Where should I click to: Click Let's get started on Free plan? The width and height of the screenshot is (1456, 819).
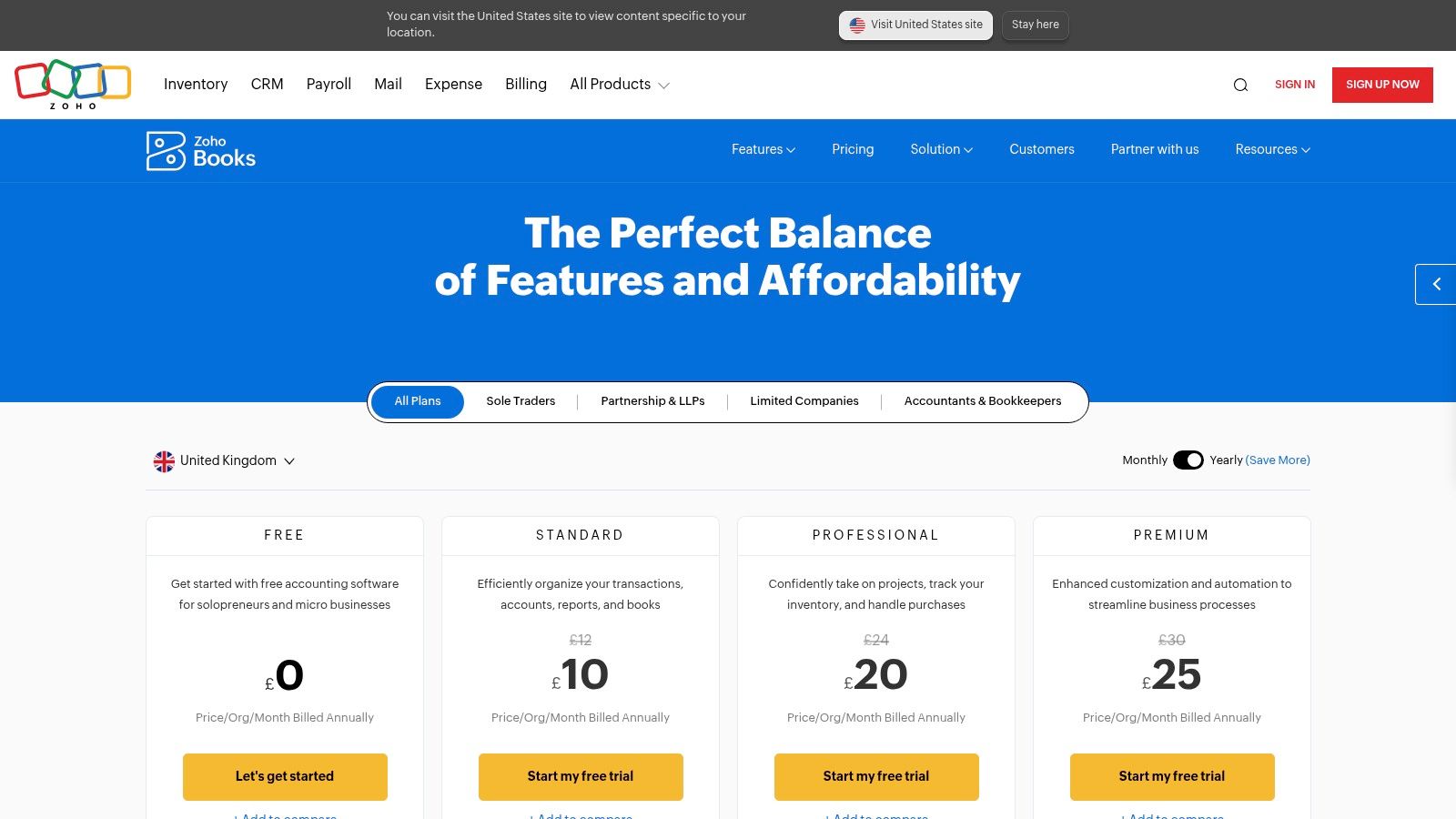pos(285,776)
